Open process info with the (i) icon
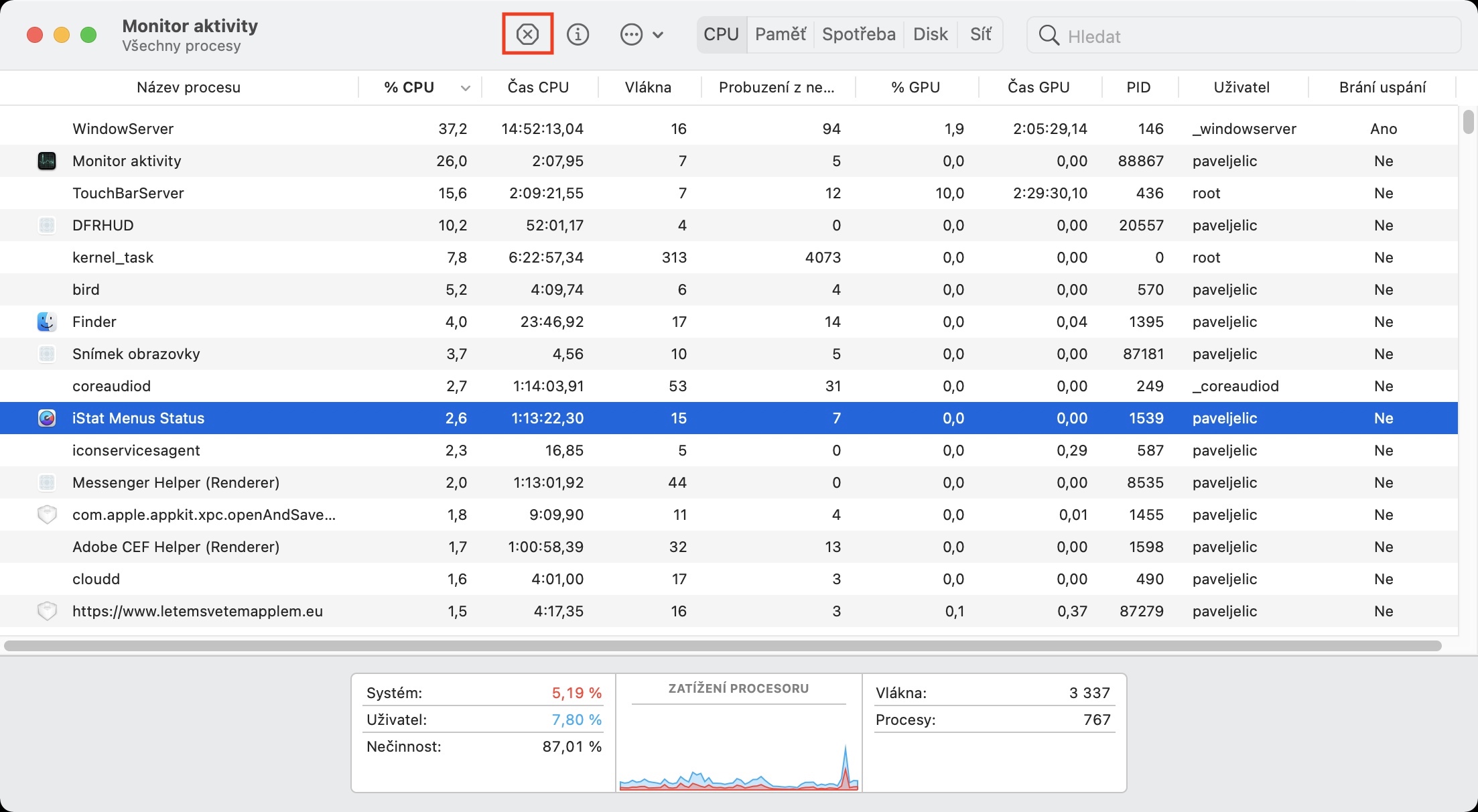The image size is (1478, 812). coord(578,34)
